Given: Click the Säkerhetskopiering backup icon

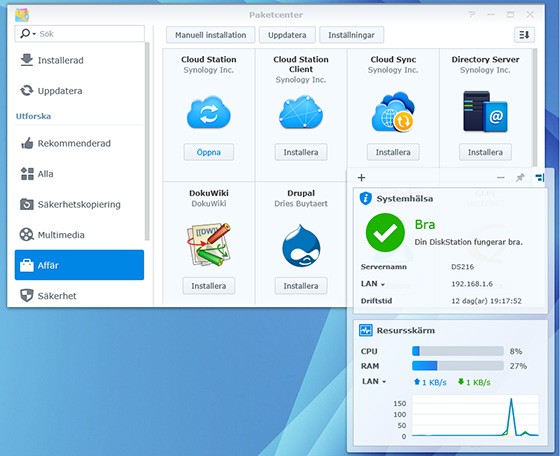Looking at the screenshot, I should [26, 204].
